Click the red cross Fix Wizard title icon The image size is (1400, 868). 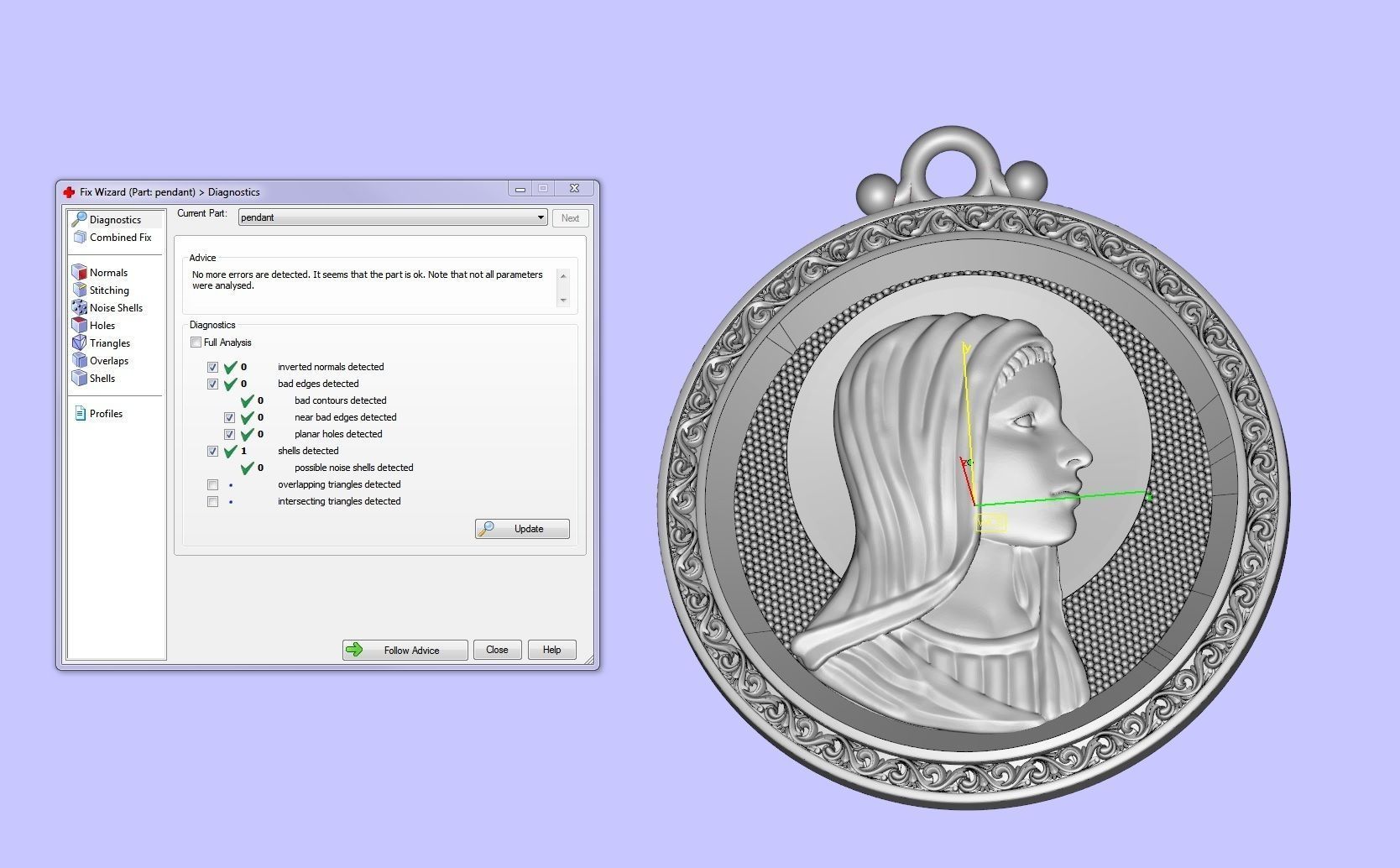[x=69, y=192]
